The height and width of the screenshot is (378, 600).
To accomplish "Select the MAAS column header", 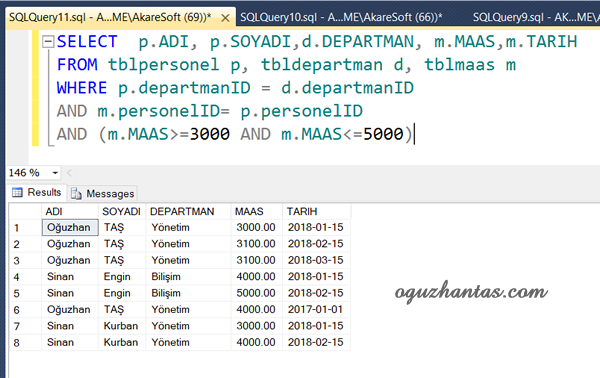I will point(257,212).
